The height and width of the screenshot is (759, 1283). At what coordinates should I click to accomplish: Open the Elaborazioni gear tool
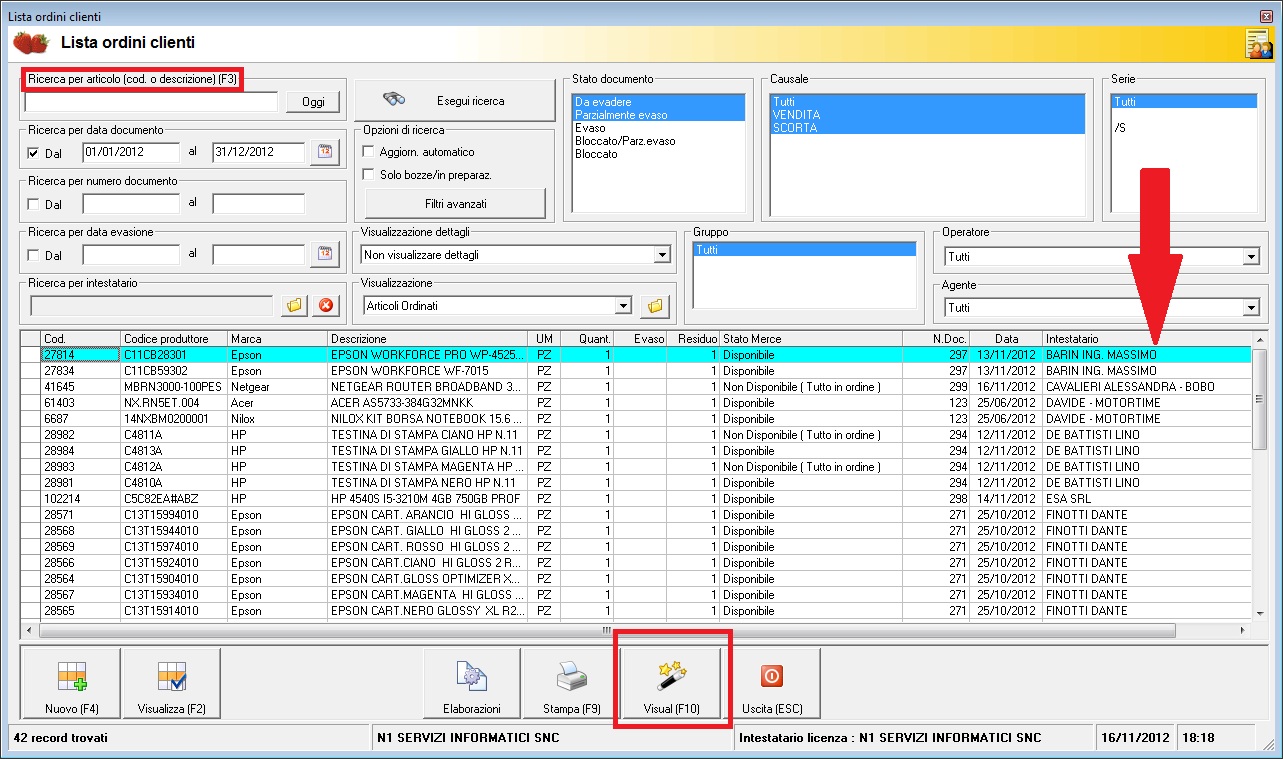[x=472, y=684]
